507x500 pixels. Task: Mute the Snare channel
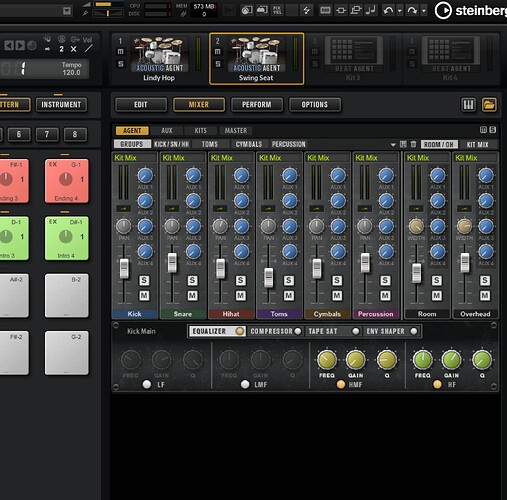tap(192, 296)
